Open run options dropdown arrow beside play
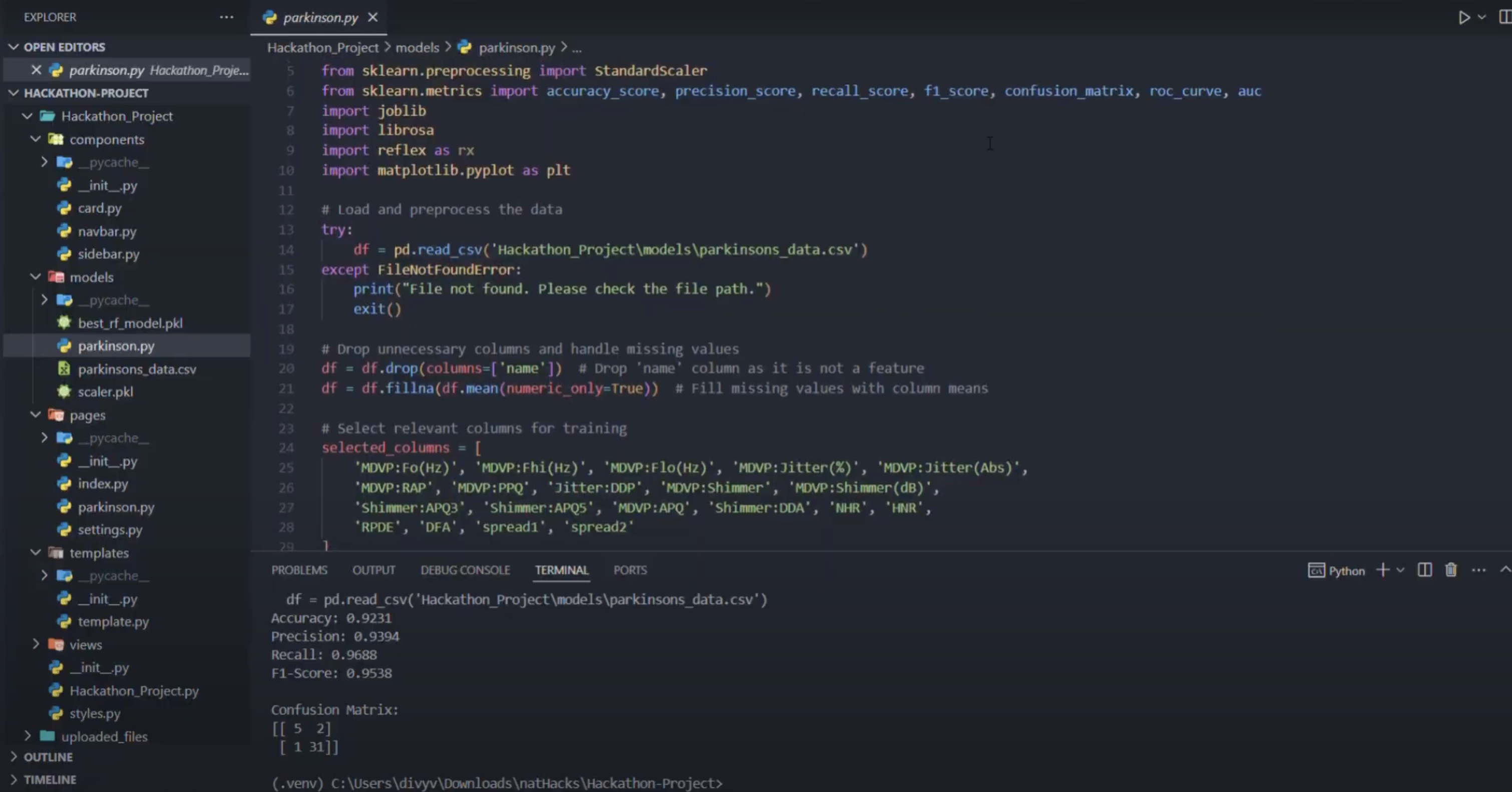Screen dimensions: 1512x792 1482,18
